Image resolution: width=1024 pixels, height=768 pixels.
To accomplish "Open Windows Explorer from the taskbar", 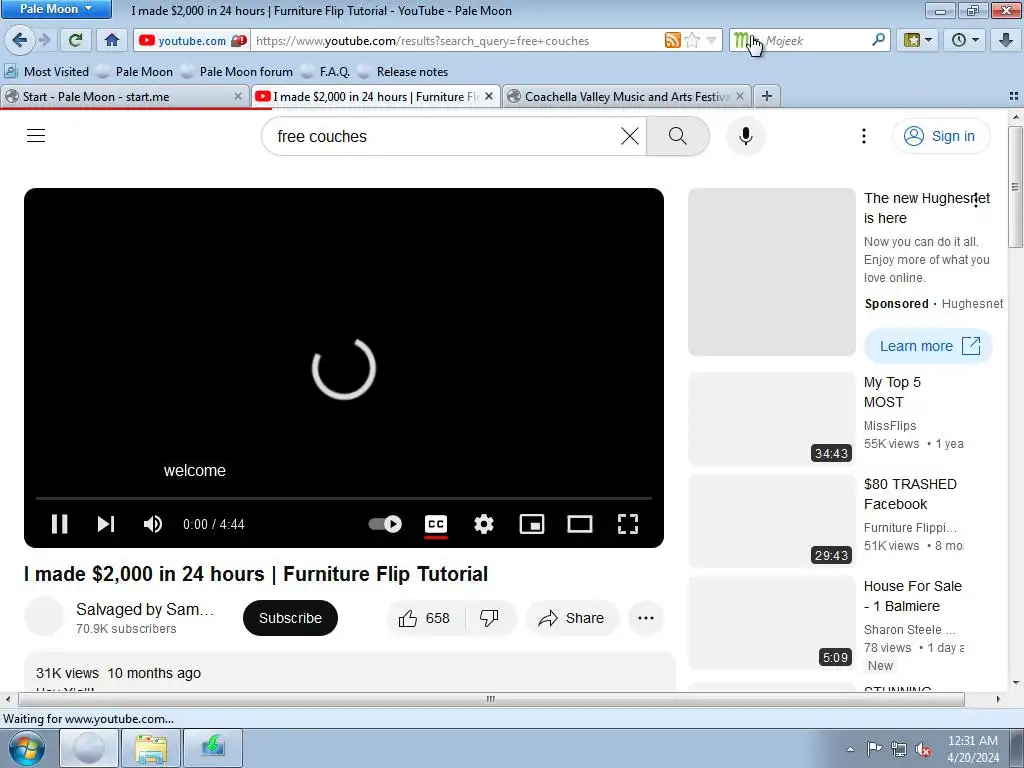I will pyautogui.click(x=151, y=748).
